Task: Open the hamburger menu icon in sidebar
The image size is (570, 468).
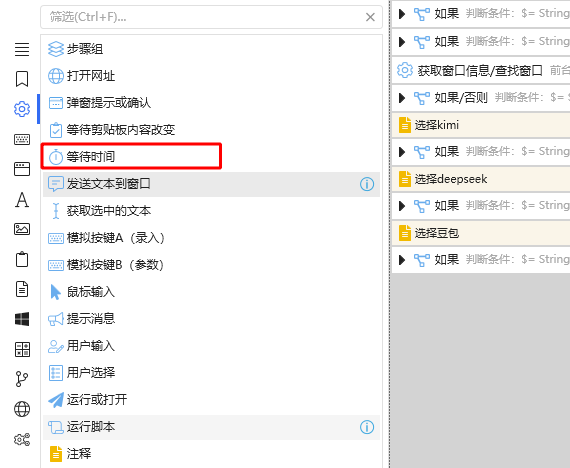Action: 22,49
